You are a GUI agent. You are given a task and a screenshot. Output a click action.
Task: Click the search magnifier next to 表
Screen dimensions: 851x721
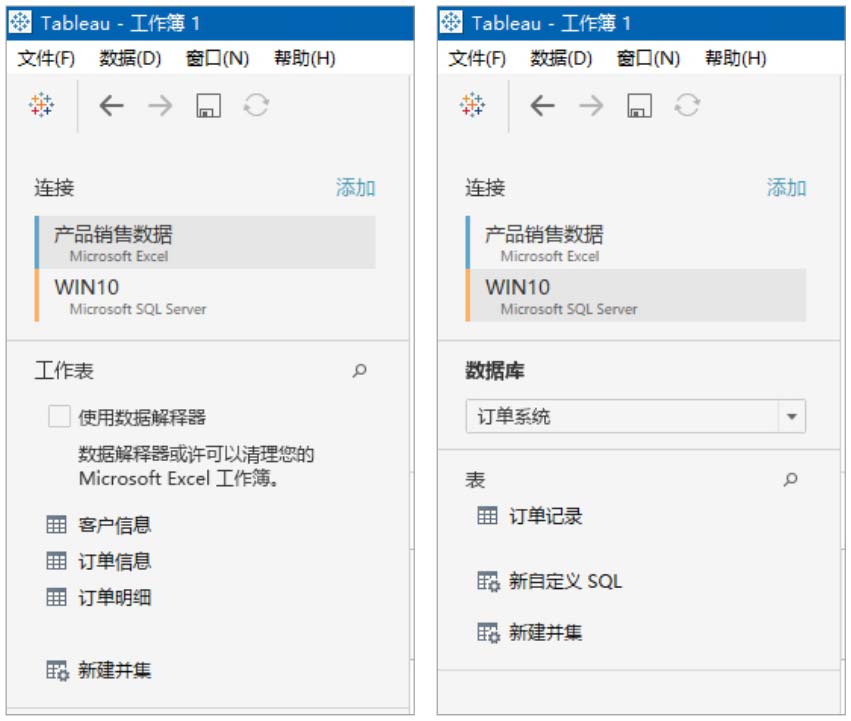791,479
